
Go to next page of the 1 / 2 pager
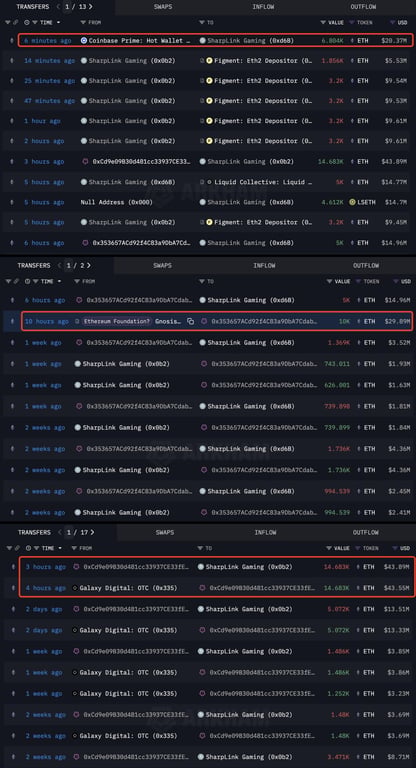(x=89, y=265)
